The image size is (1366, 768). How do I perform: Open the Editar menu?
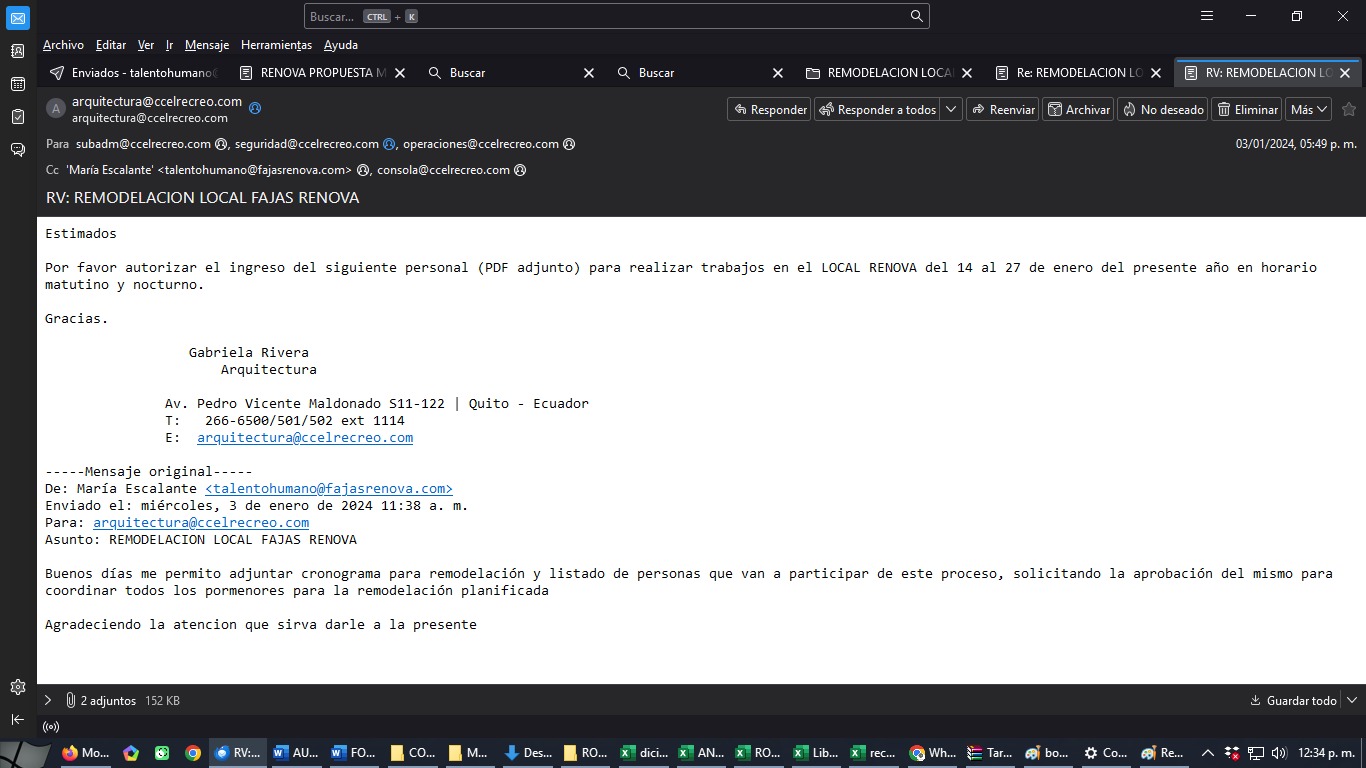click(x=111, y=45)
